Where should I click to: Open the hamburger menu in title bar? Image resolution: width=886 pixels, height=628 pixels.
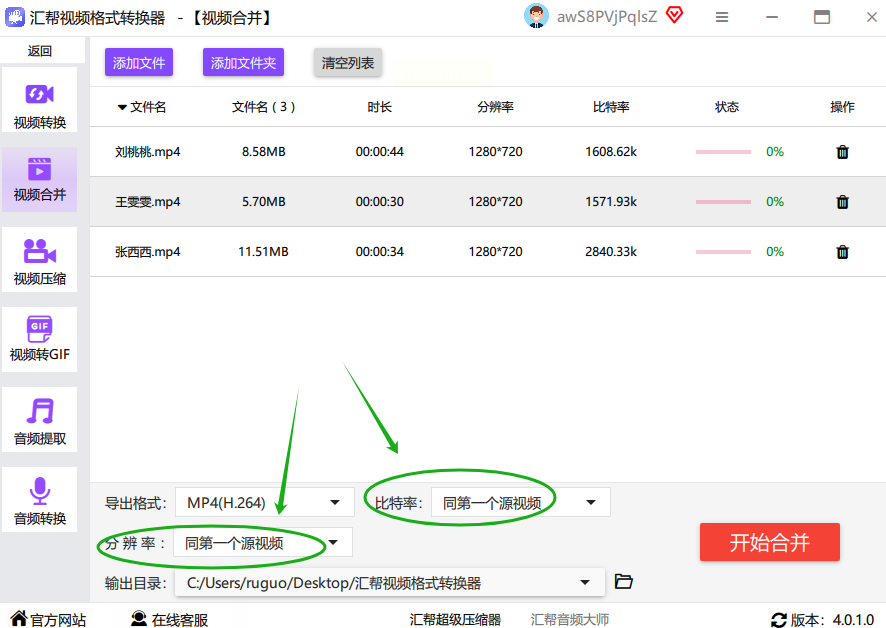pyautogui.click(x=722, y=17)
